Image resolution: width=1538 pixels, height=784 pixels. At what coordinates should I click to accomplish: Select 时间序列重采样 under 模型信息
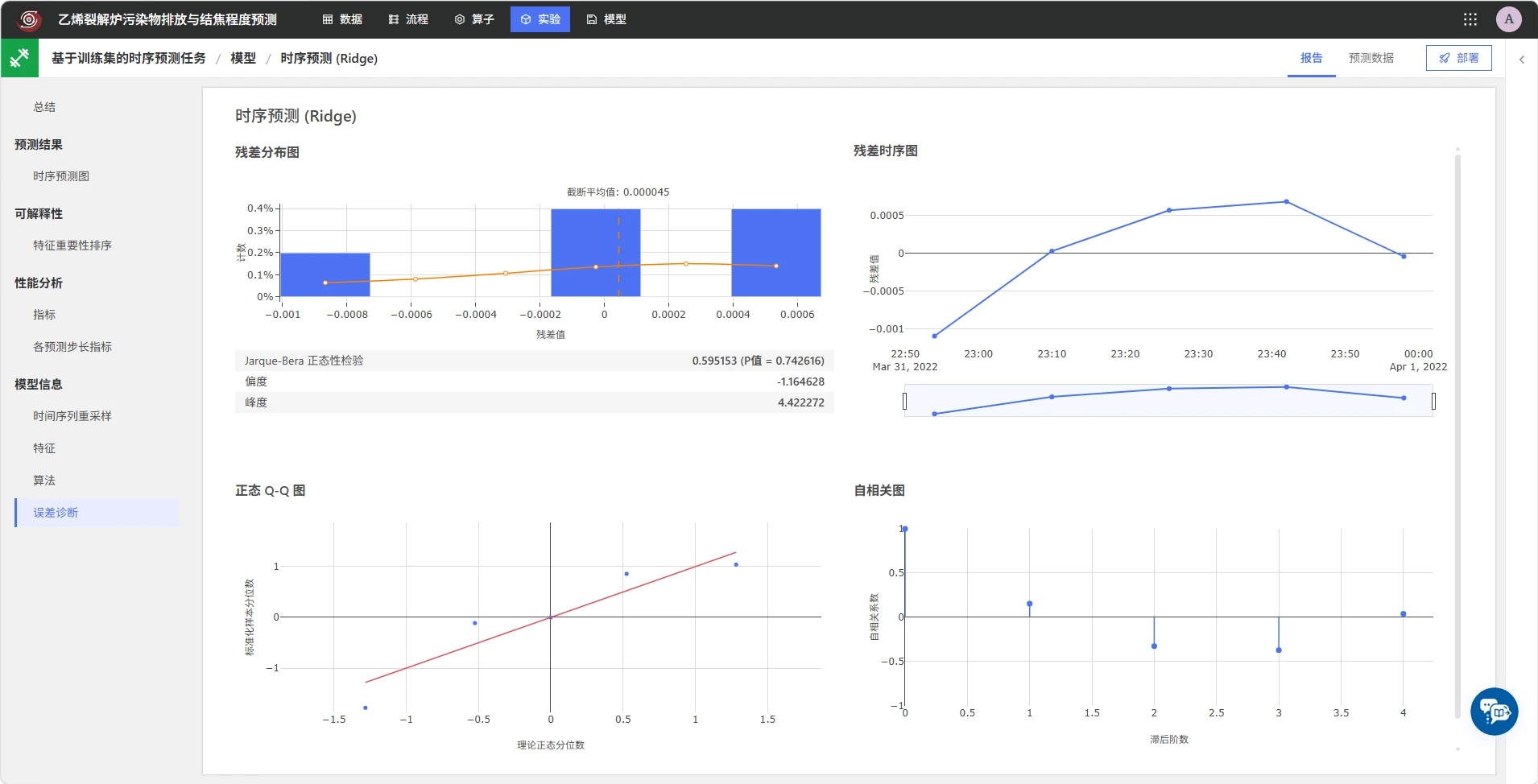coord(72,416)
